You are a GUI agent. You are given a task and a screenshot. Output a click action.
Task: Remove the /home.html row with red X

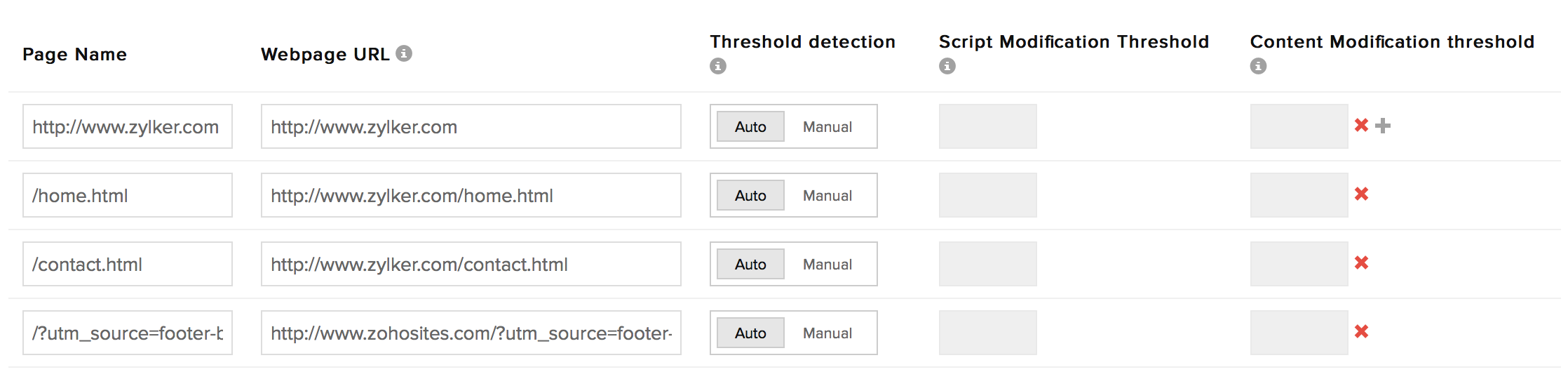[x=1361, y=194]
